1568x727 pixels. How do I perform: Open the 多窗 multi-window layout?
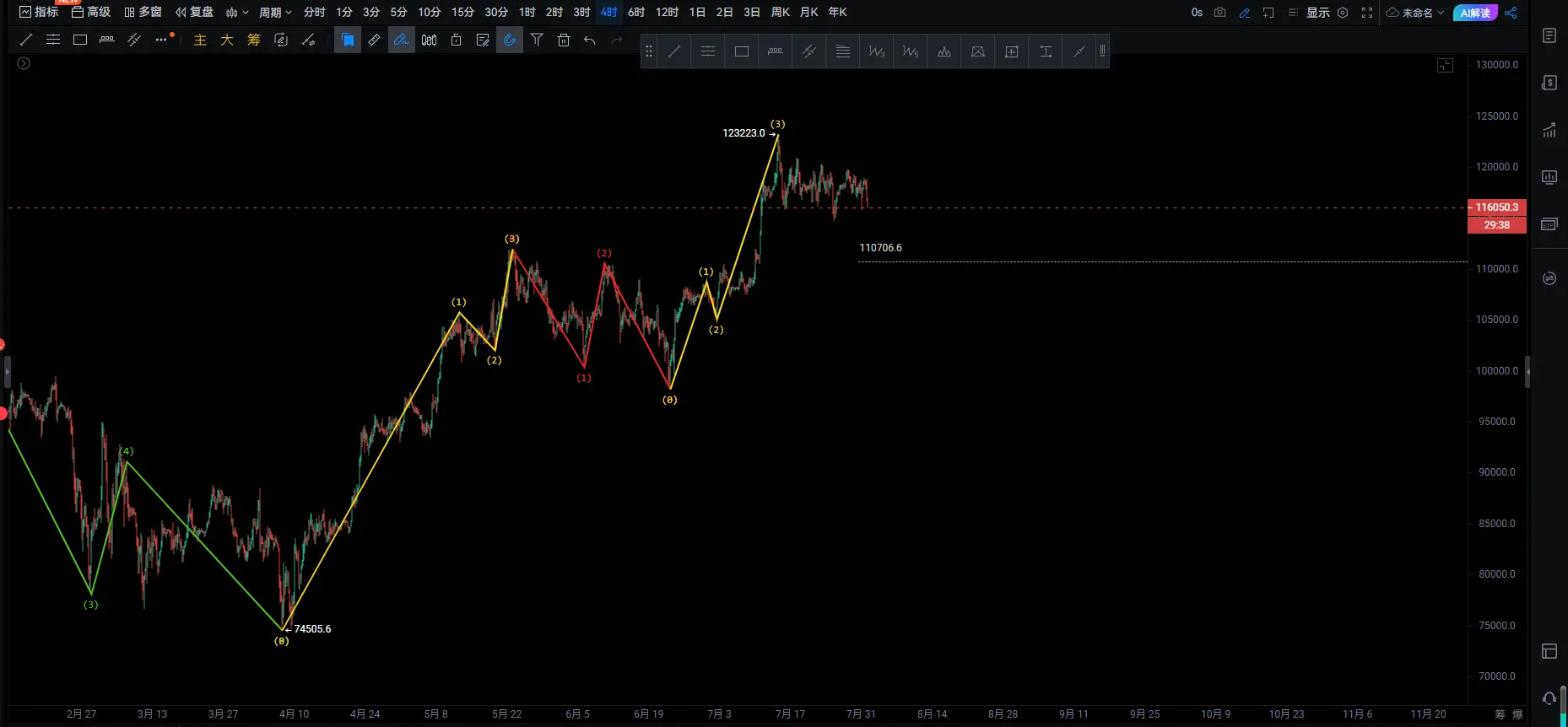[143, 12]
